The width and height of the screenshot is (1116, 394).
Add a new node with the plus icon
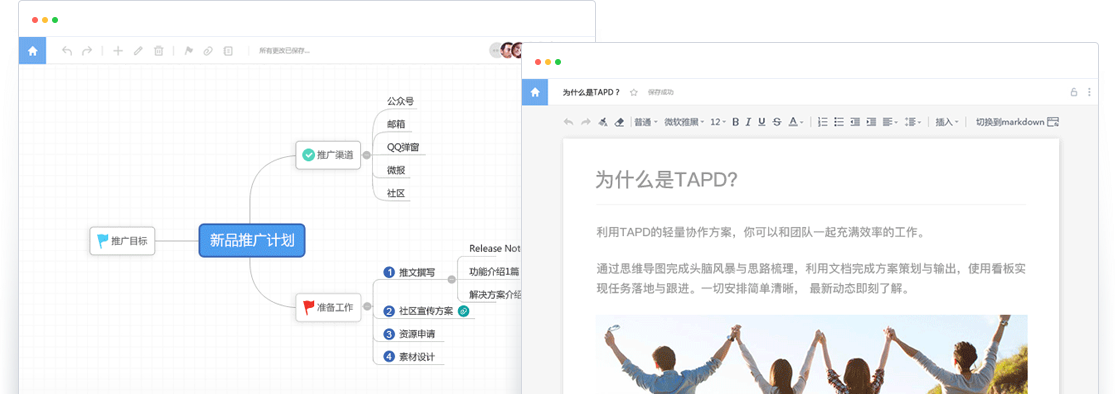pos(118,50)
